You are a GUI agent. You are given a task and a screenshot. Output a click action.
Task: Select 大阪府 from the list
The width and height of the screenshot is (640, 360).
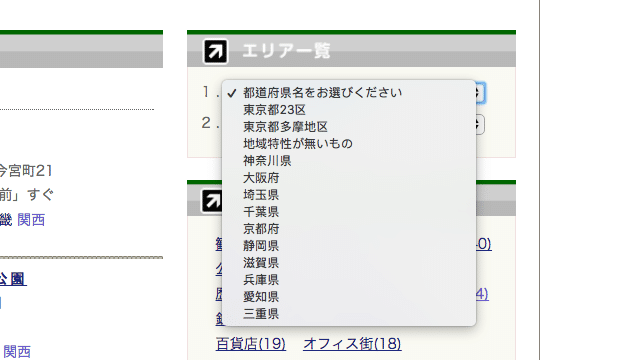click(x=349, y=178)
